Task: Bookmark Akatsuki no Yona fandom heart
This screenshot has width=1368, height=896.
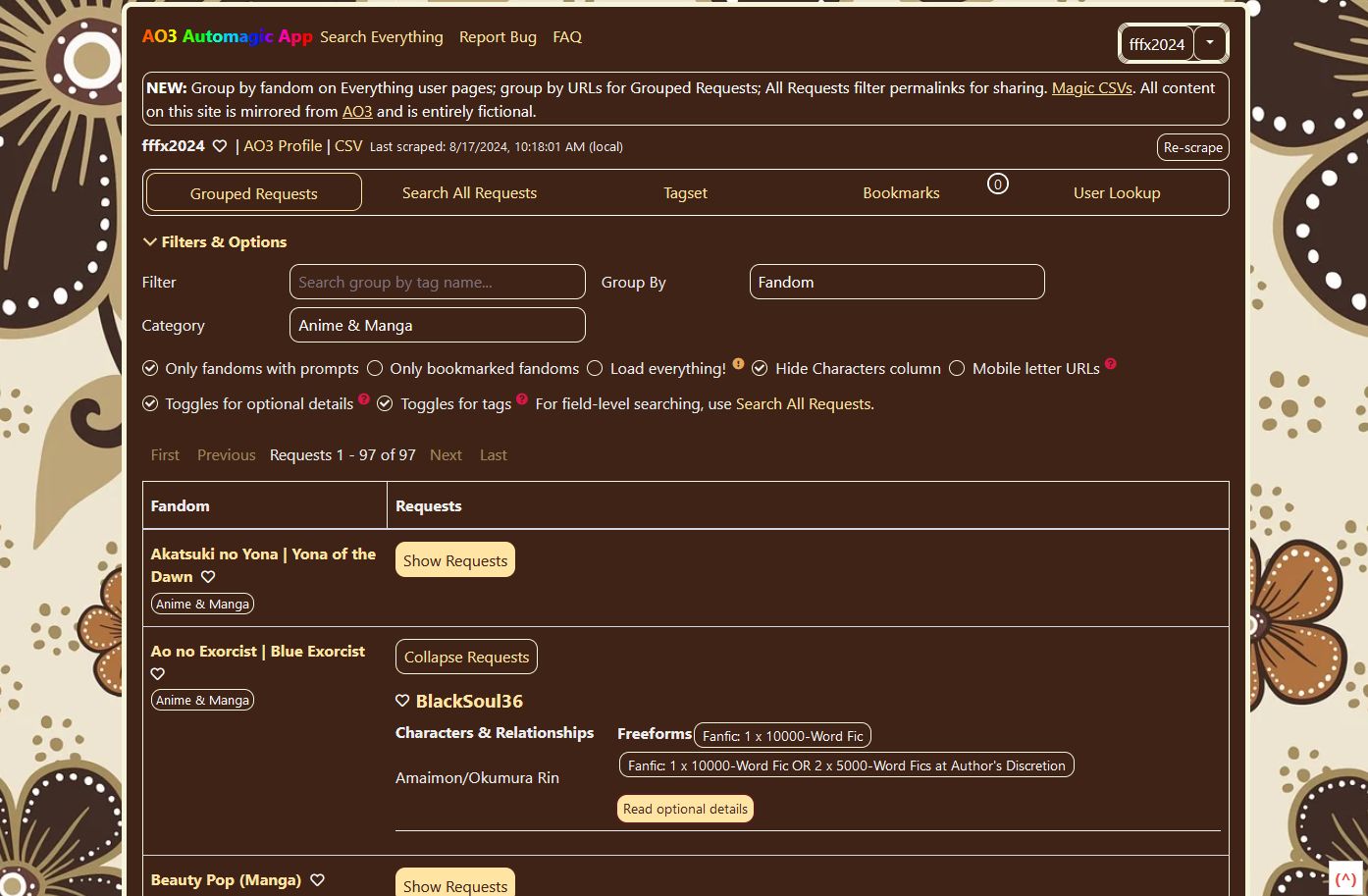Action: pos(208,577)
